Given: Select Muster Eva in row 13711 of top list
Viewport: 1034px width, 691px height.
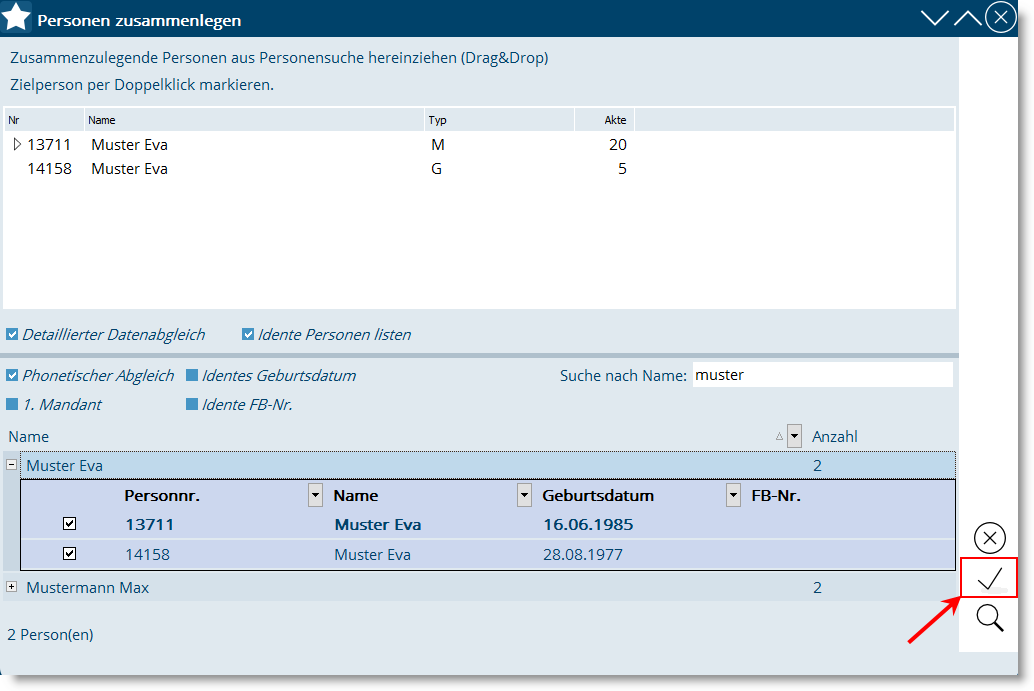Looking at the screenshot, I should tap(129, 144).
